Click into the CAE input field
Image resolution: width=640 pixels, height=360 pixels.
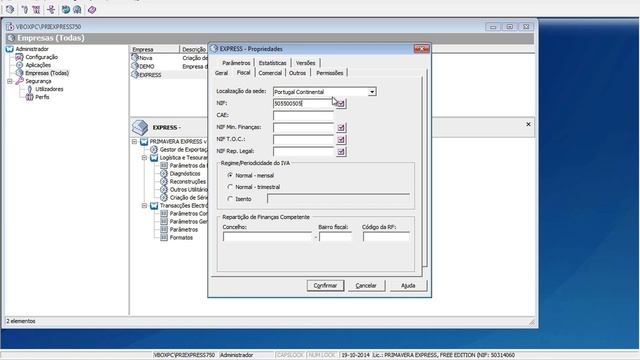point(303,116)
